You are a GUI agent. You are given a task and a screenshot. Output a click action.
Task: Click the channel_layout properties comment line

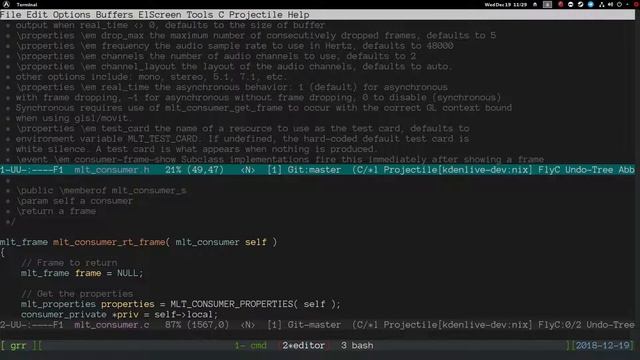click(x=234, y=67)
